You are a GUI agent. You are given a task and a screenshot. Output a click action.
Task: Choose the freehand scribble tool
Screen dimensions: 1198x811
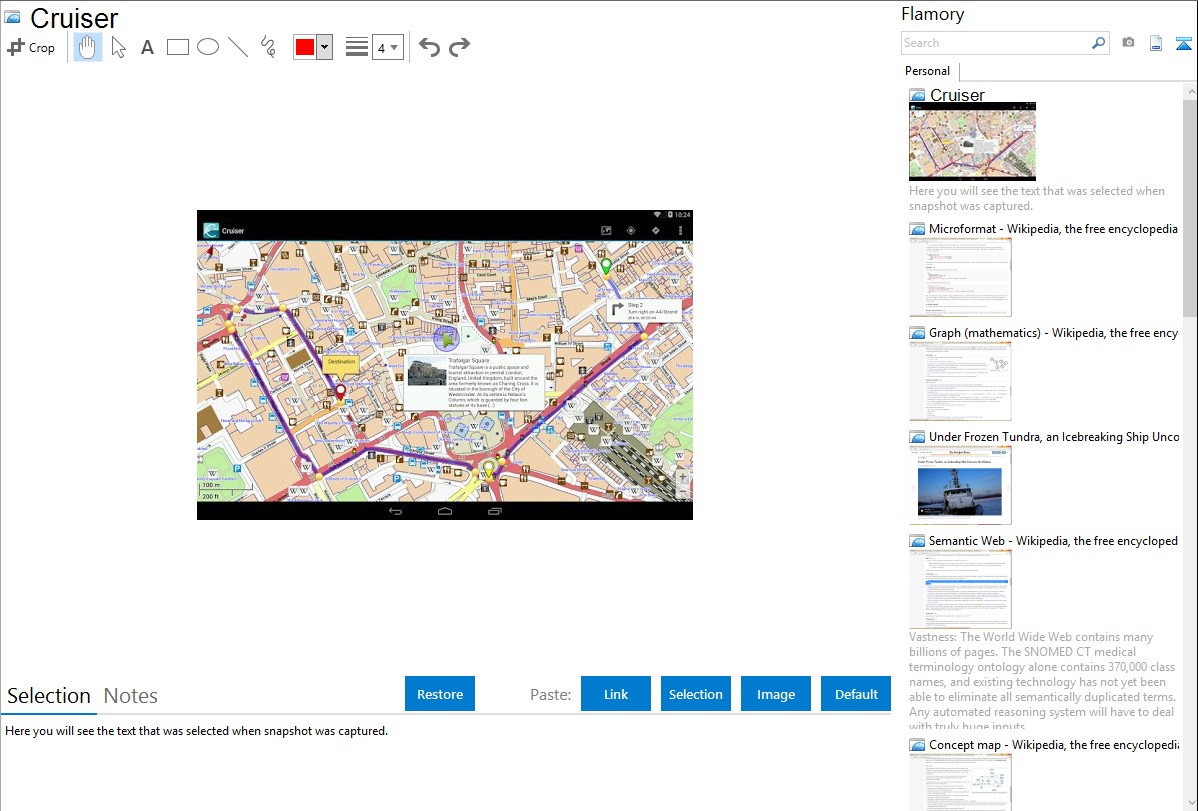tap(268, 47)
